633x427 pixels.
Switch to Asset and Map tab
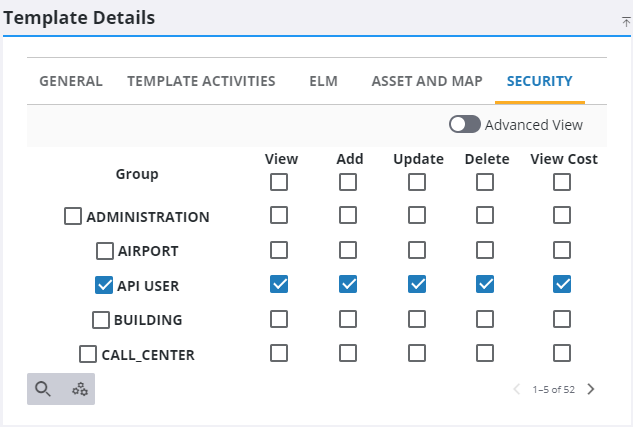[427, 81]
